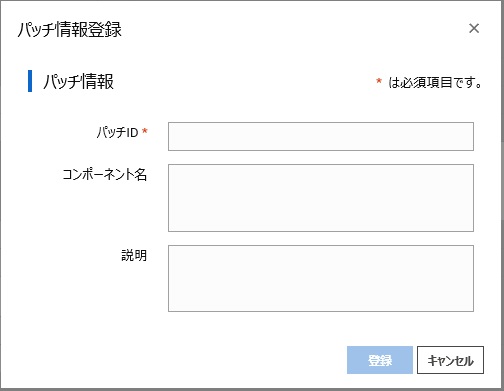Click the red asterisk next to パッチID
Screen dimensions: 504x391
[x=145, y=131]
